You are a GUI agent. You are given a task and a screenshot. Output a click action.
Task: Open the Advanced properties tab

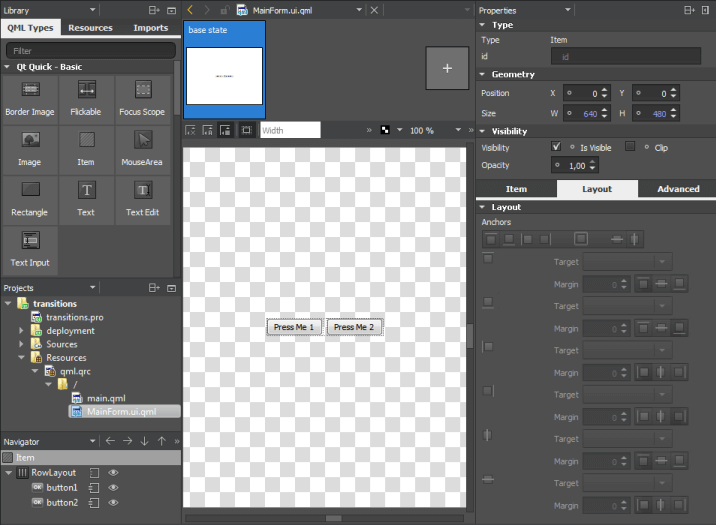tap(678, 189)
